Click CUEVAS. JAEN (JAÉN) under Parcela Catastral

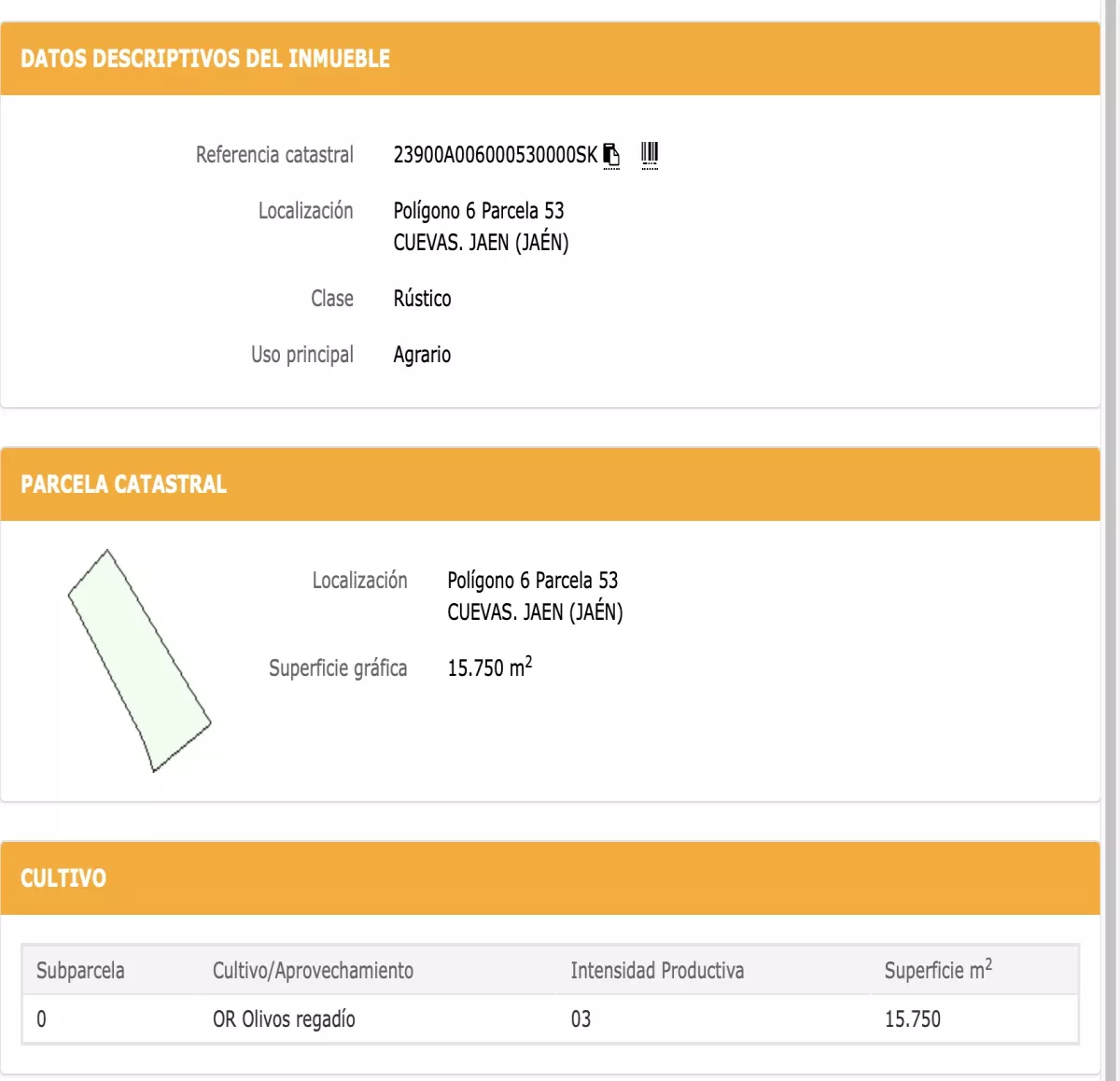tap(535, 612)
